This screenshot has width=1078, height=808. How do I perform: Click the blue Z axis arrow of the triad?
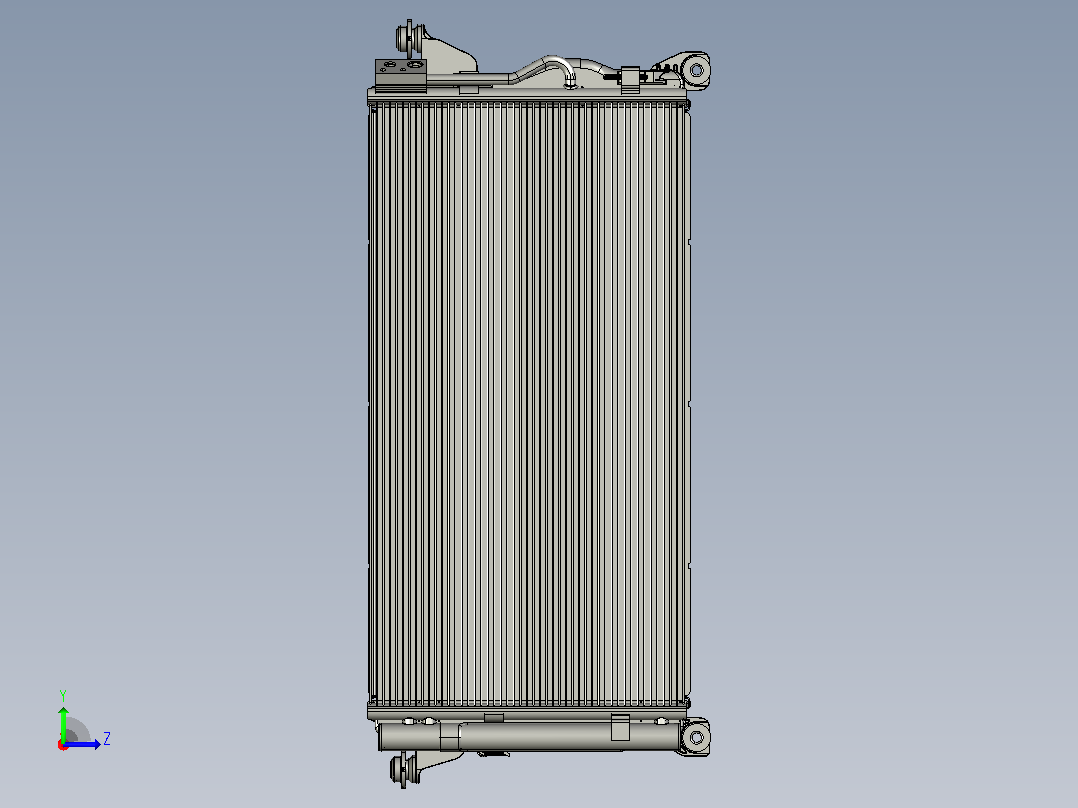tap(82, 744)
